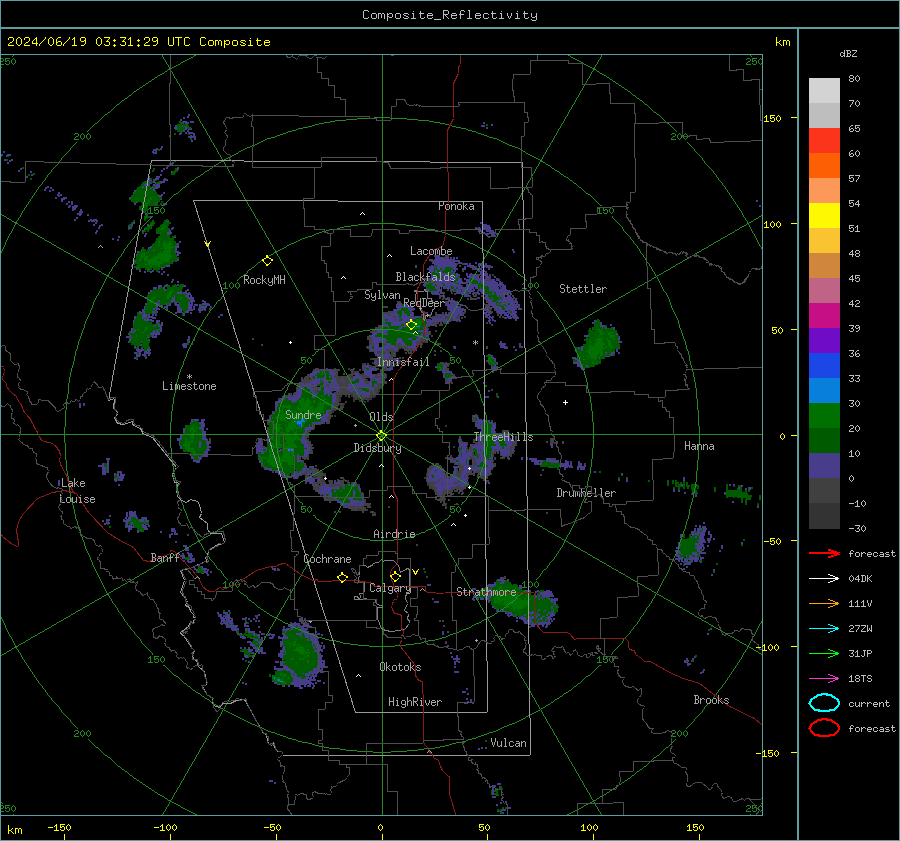Select the blue 33-36 dBZ swatch
The image size is (900, 841).
tap(824, 366)
